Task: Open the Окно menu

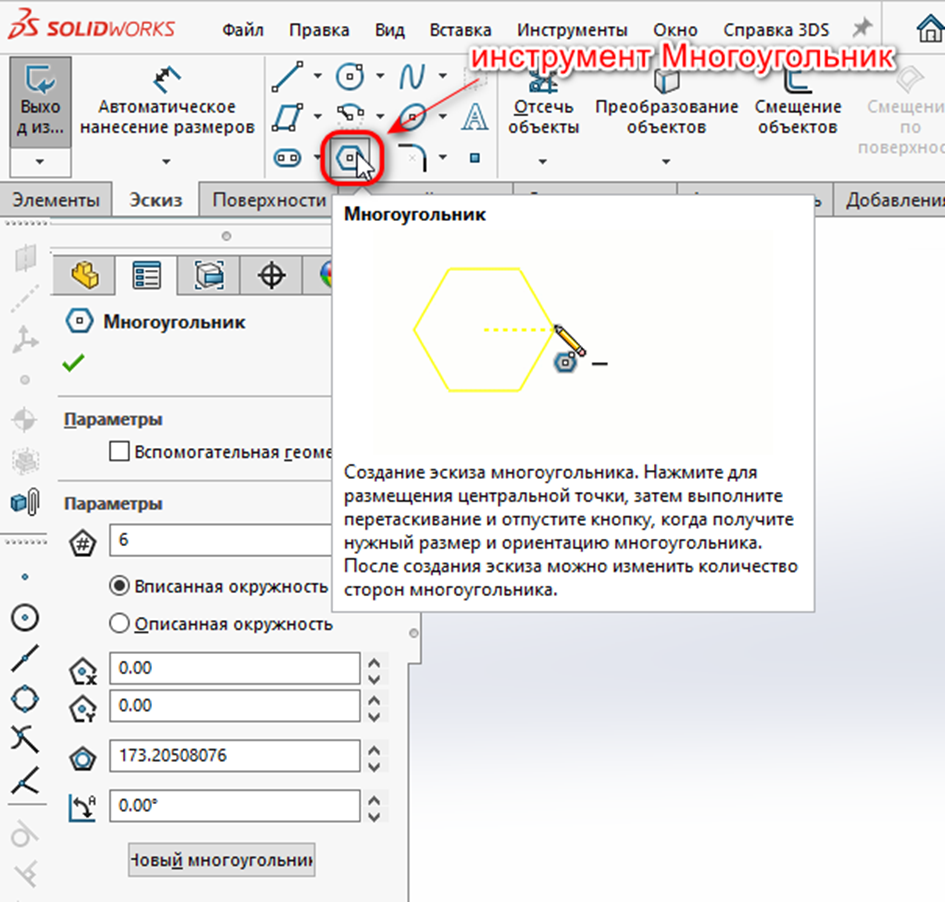Action: [x=676, y=30]
